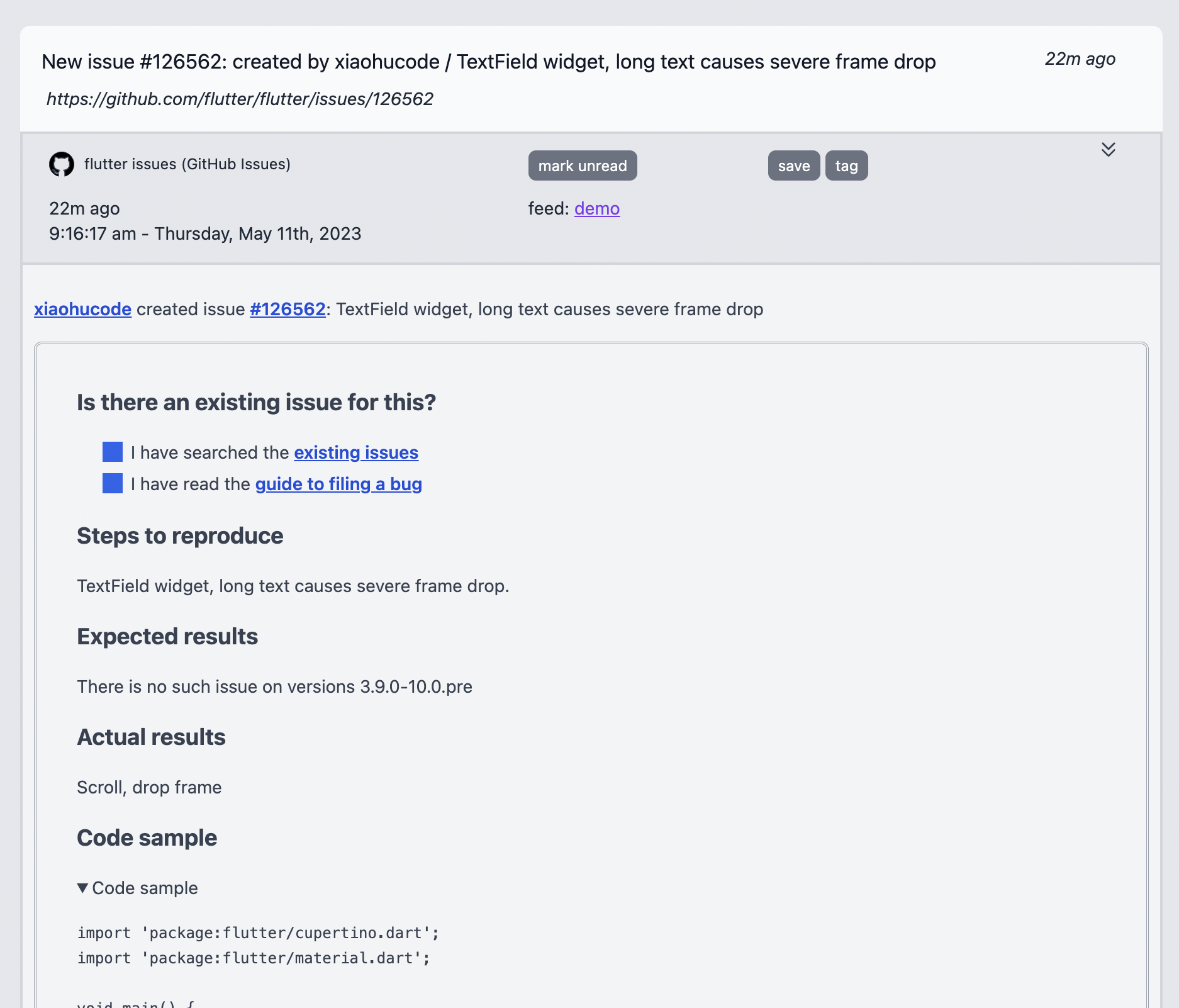Follow the guide to filing a bug link
The height and width of the screenshot is (1008, 1179).
click(338, 484)
